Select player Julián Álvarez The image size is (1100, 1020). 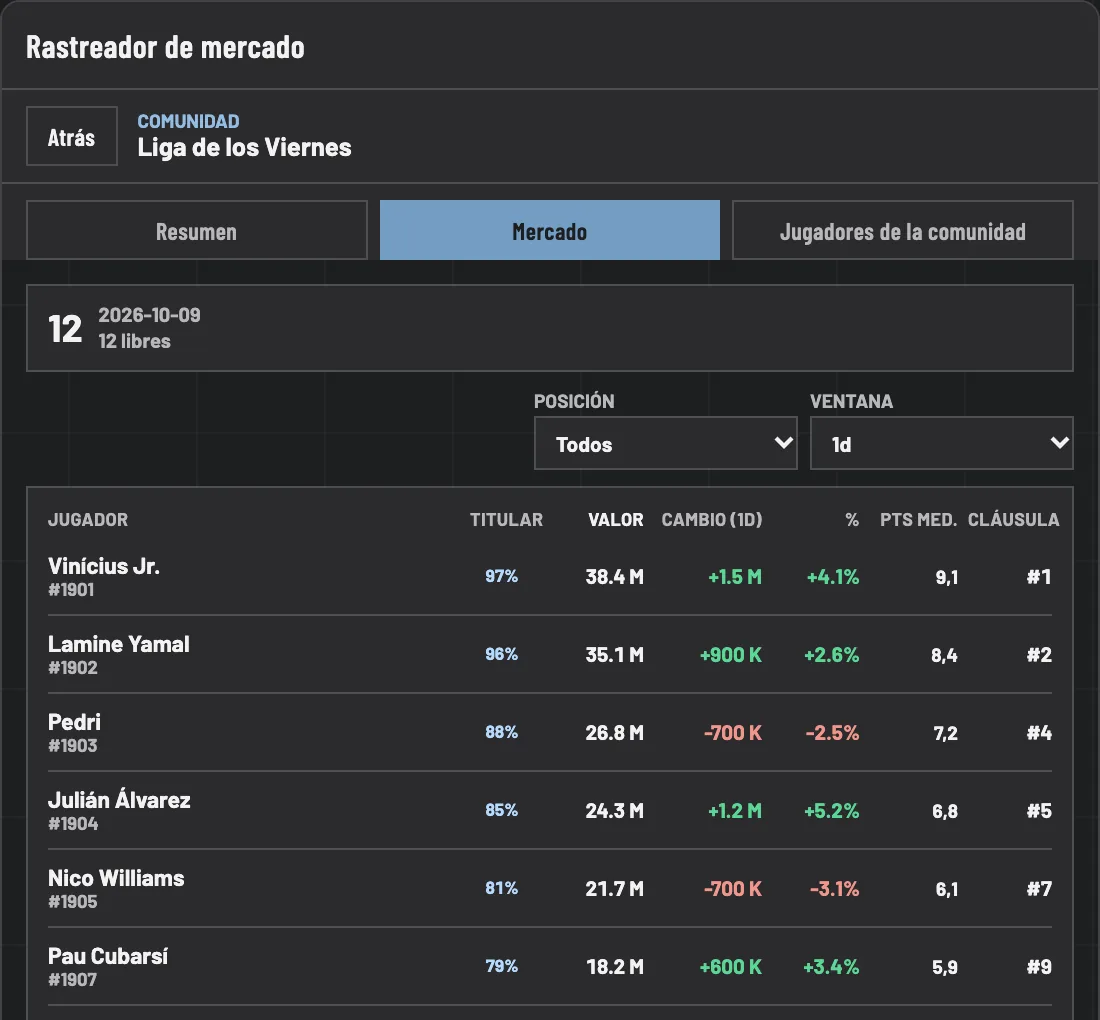pyautogui.click(x=119, y=800)
